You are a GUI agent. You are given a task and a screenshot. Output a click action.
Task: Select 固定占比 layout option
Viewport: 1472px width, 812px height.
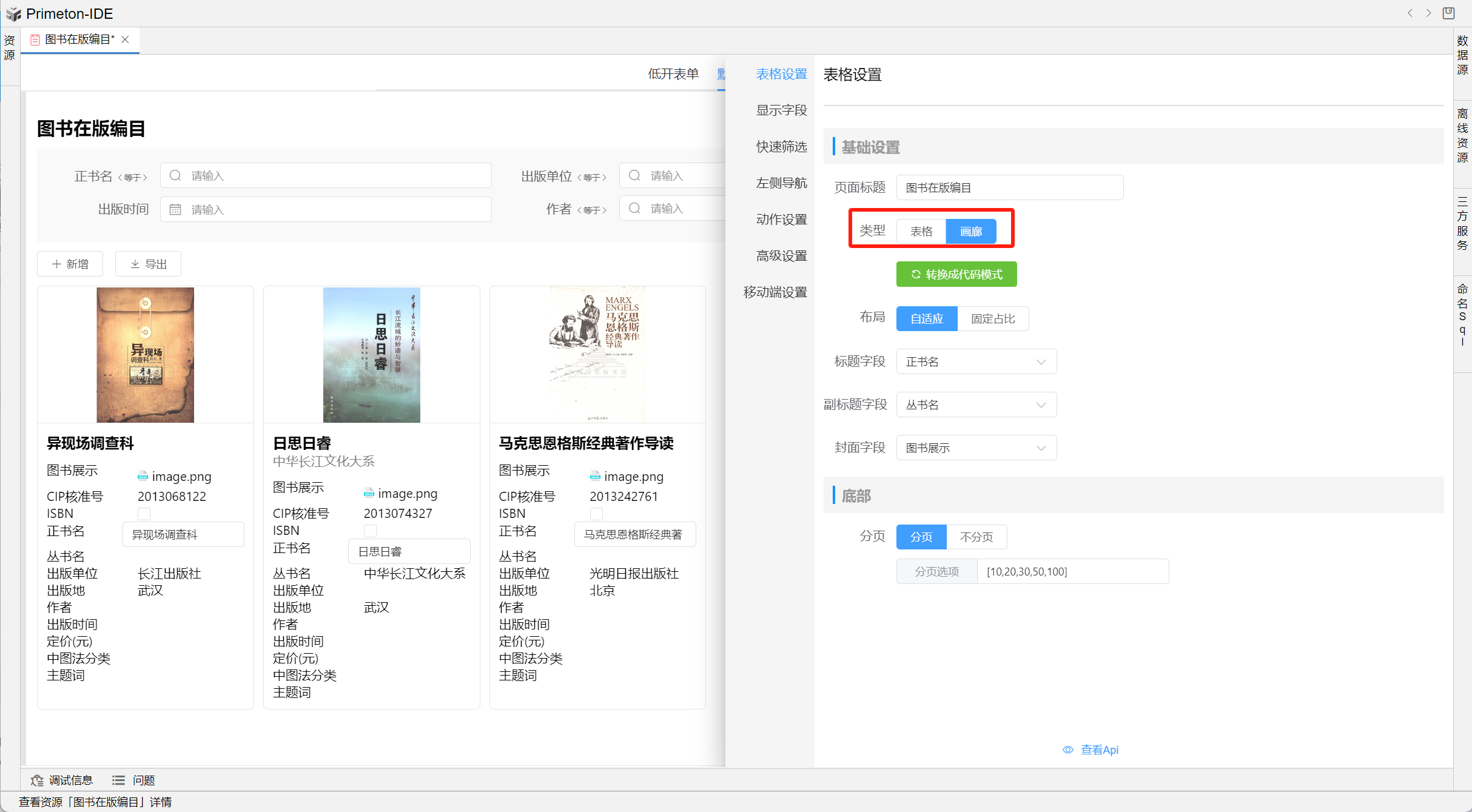(x=993, y=319)
